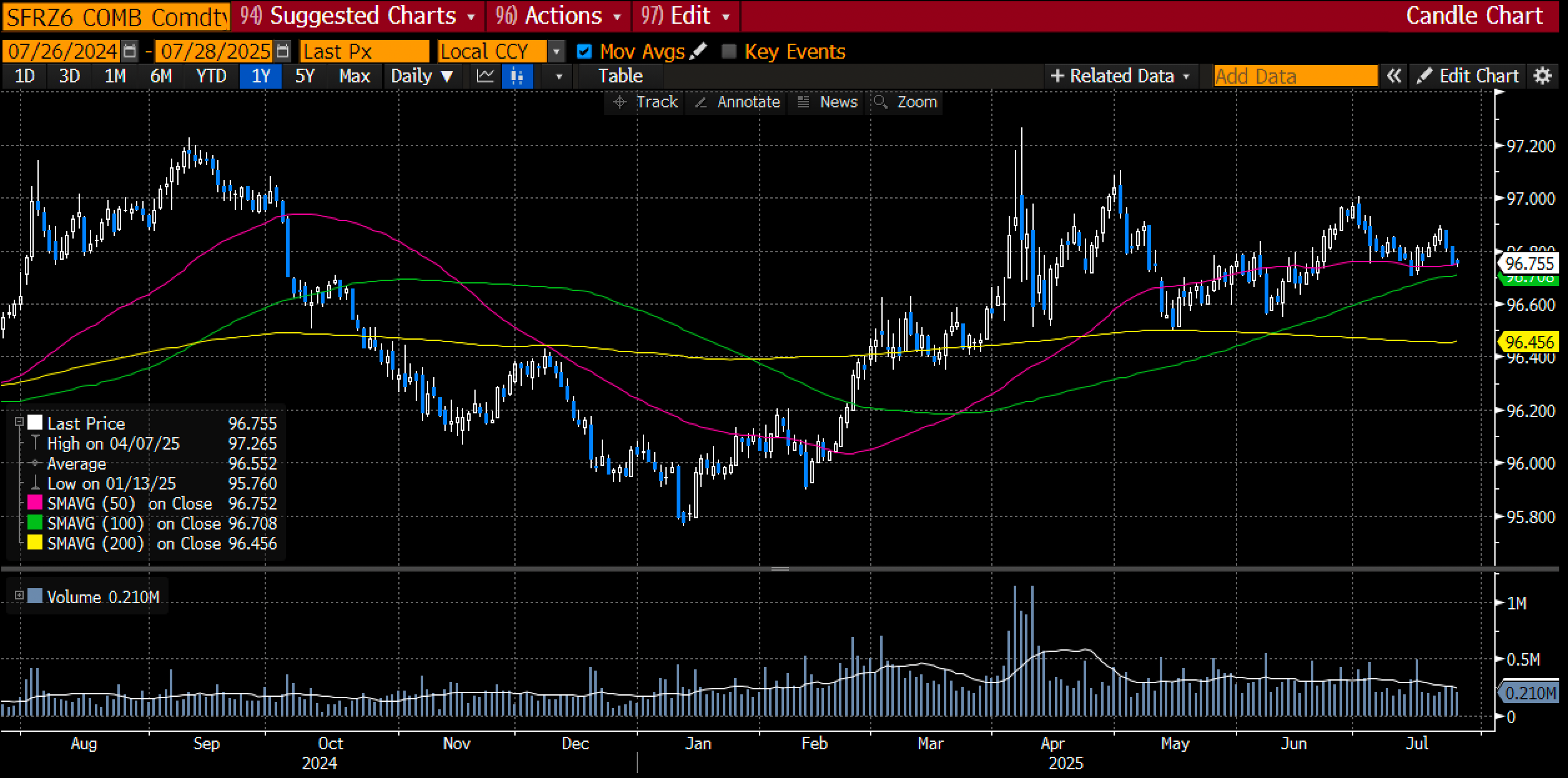Click the Table view button
The width and height of the screenshot is (1568, 778).
620,76
